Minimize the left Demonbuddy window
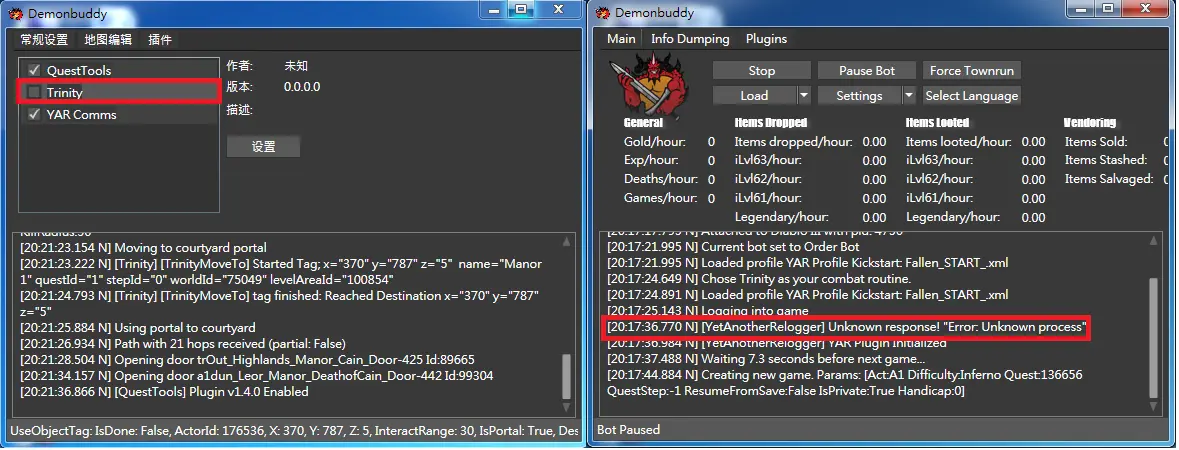Screen dimensions: 1179x450 (x=493, y=10)
